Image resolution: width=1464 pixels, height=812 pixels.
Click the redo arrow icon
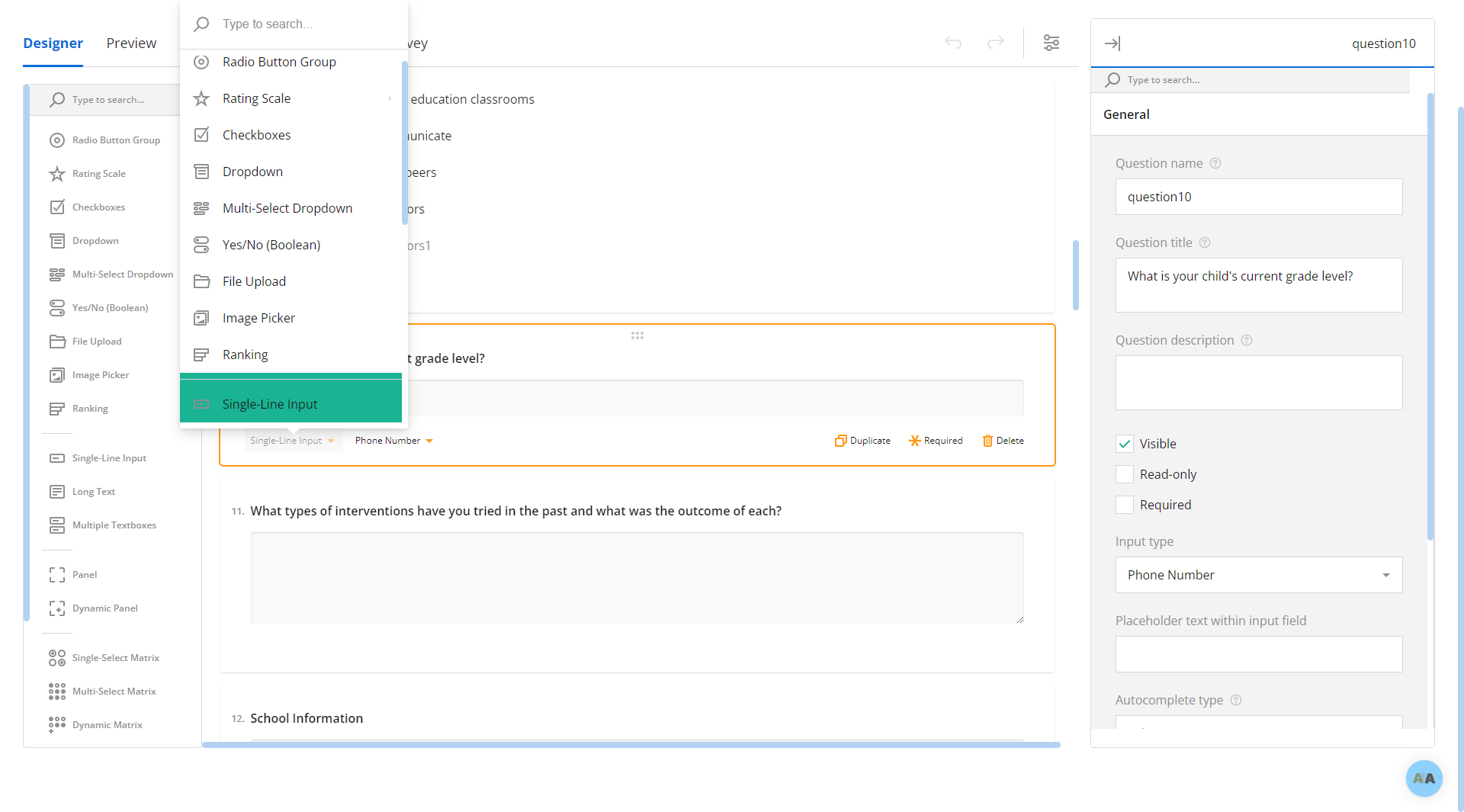996,43
